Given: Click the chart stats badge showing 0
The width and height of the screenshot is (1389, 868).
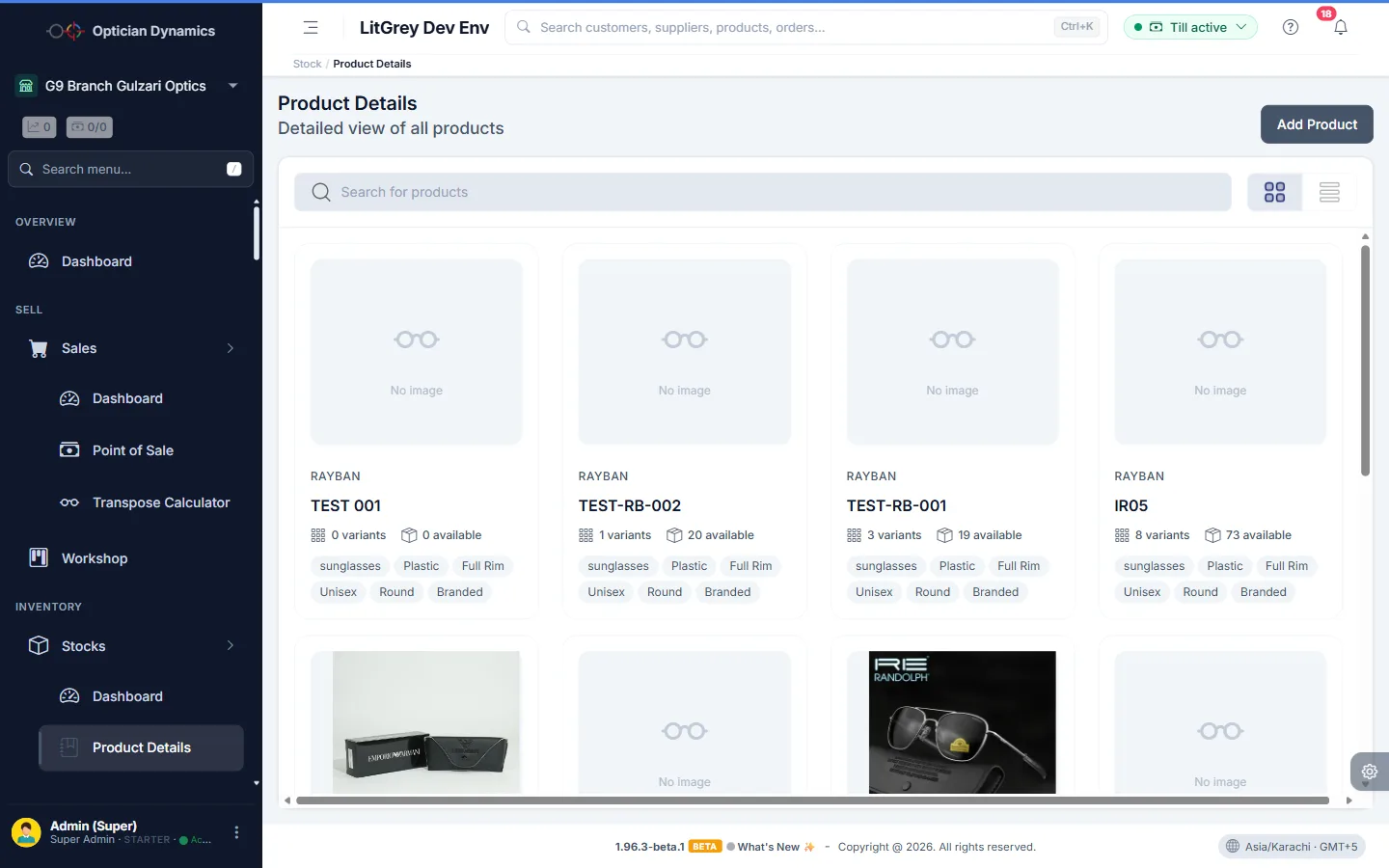Looking at the screenshot, I should click(40, 126).
